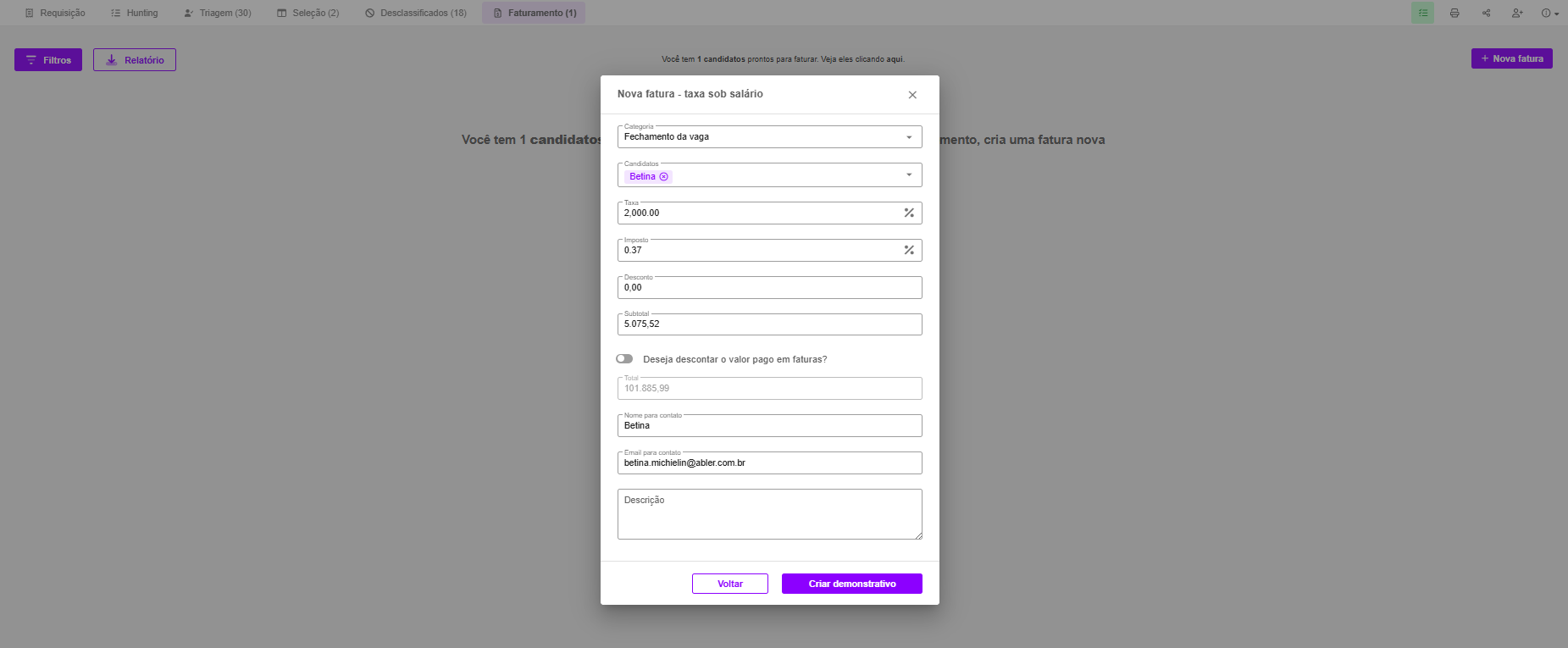1568x648 pixels.
Task: Go to Desclassificados (18) tab
Action: click(x=416, y=13)
